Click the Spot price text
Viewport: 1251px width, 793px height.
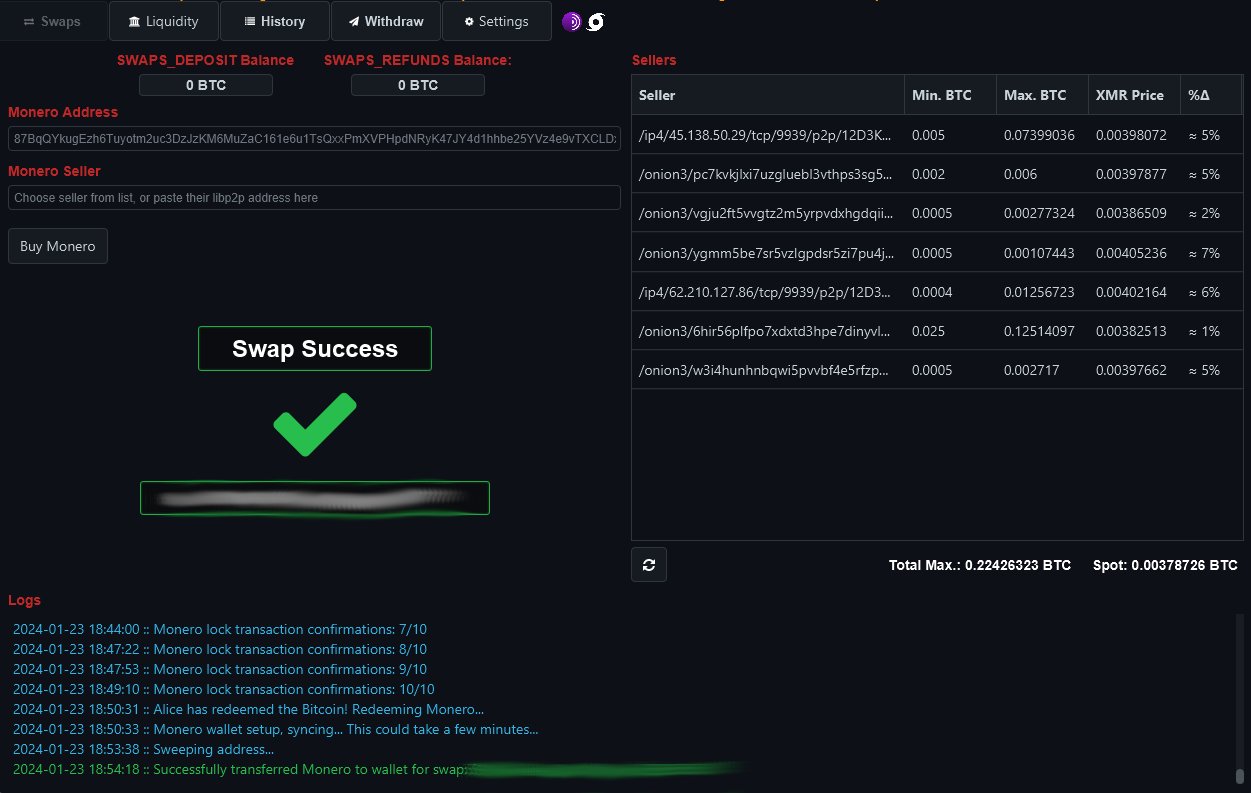pos(1165,565)
